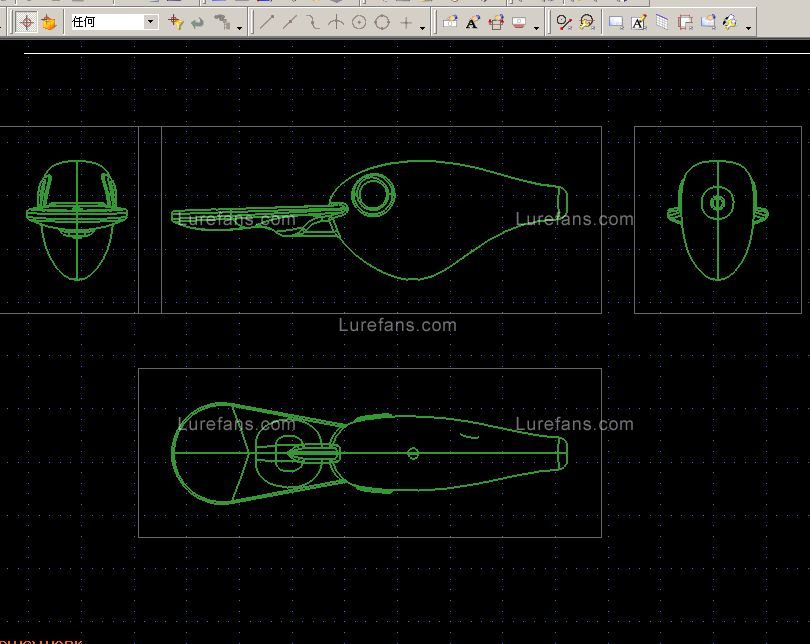Open the '任何' filter dropdown
The image size is (810, 644).
coord(151,22)
